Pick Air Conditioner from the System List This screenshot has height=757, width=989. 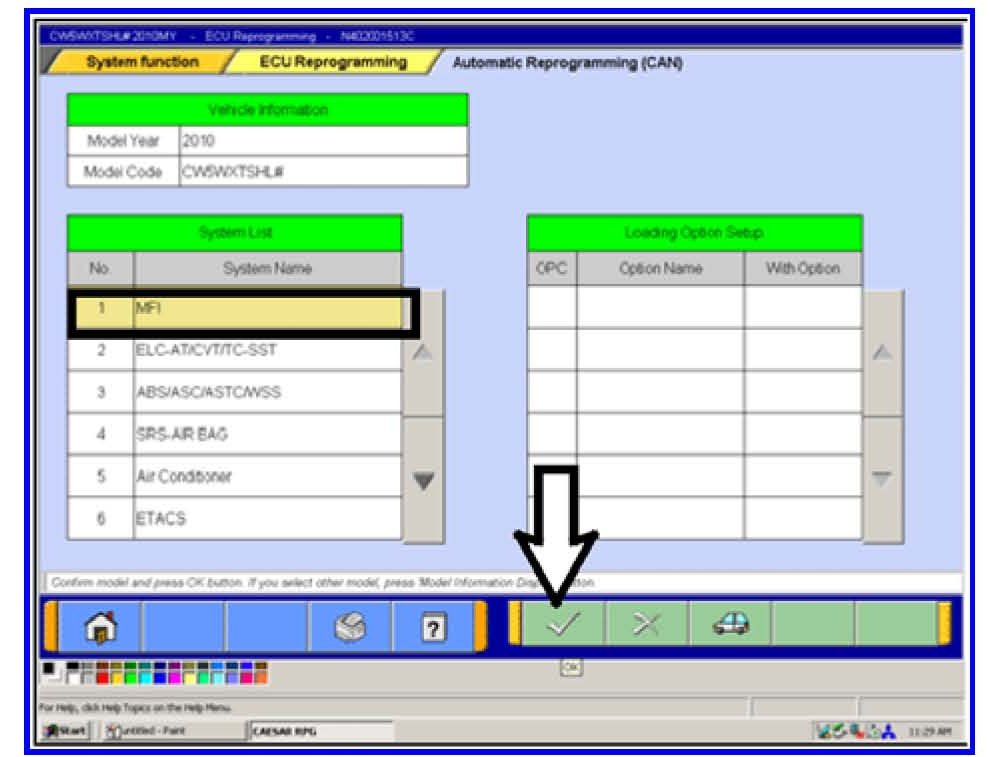(x=267, y=476)
